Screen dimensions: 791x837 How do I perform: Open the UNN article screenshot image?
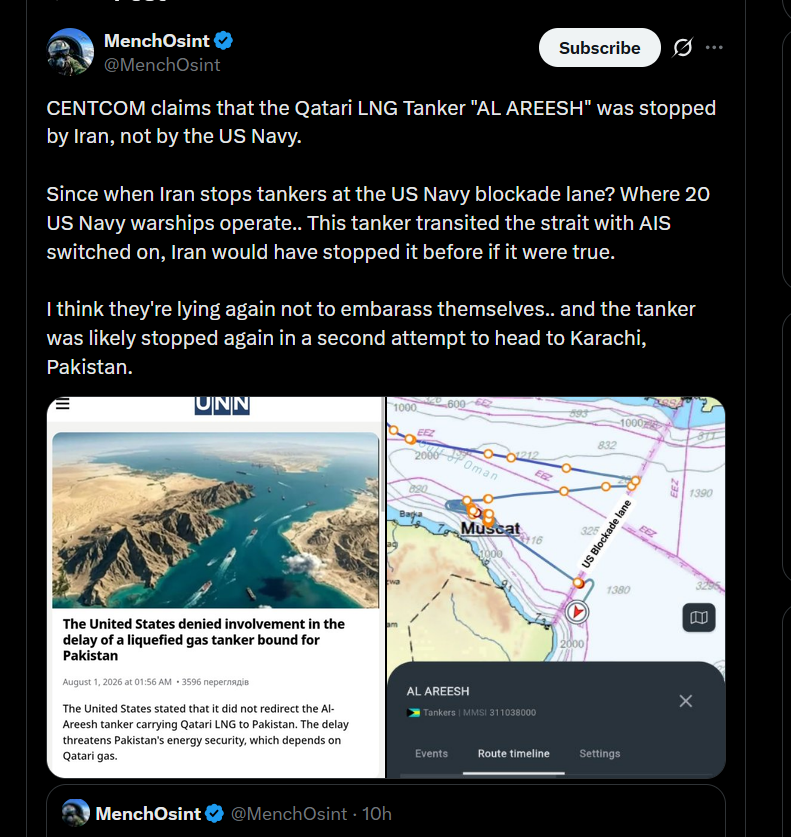point(216,587)
